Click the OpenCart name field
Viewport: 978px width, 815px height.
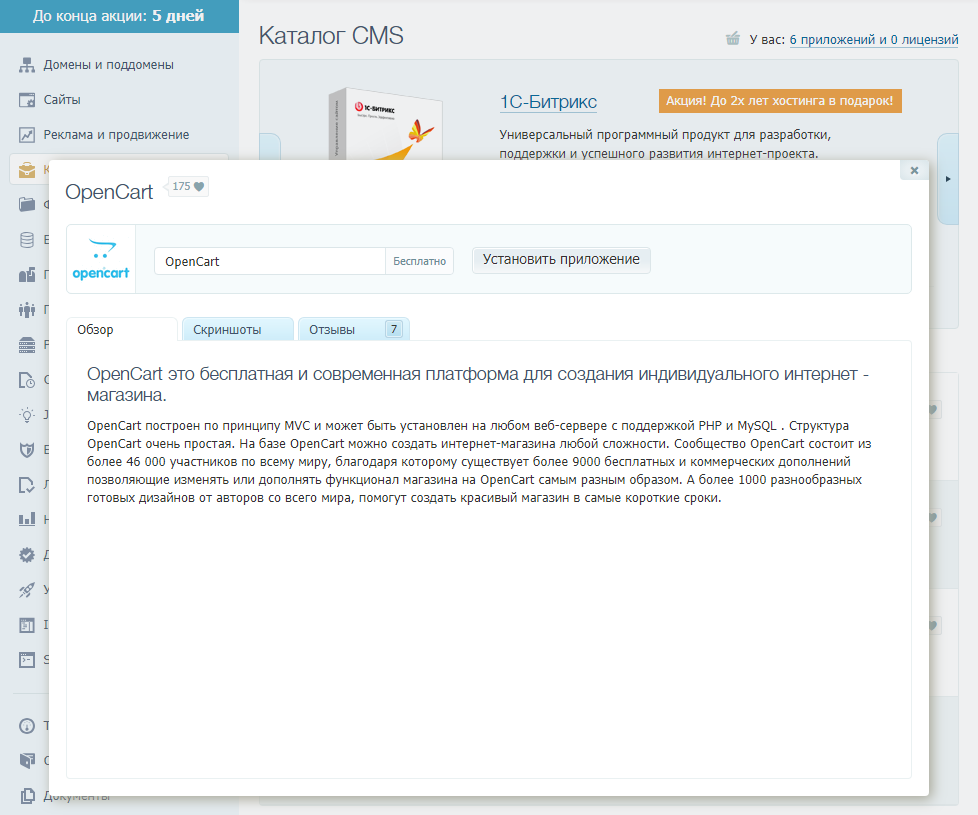(269, 261)
